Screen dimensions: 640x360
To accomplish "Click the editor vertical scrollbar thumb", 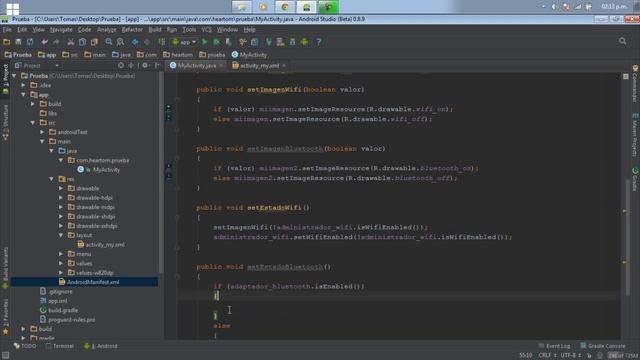I will [628, 237].
